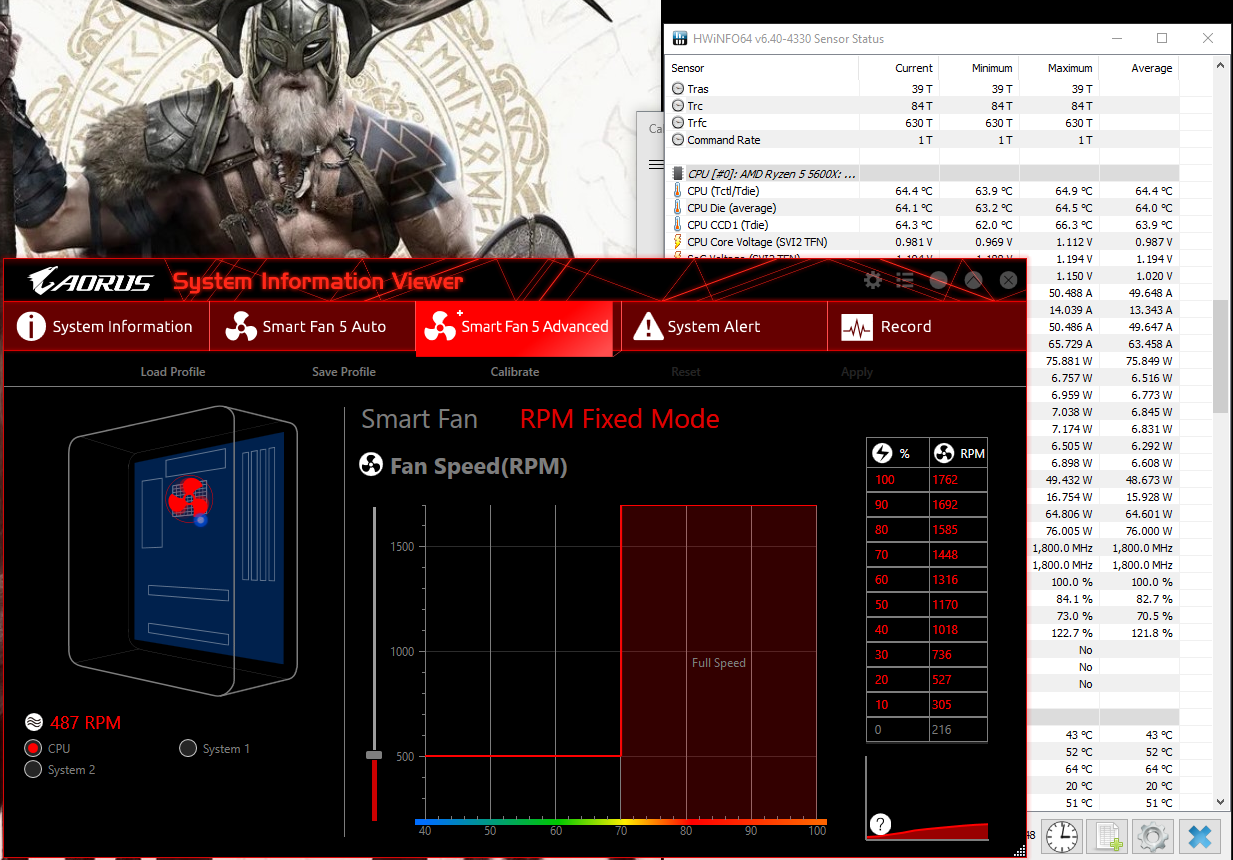Click the Minimum column header
Screen dimensions: 1233x860
pos(992,68)
